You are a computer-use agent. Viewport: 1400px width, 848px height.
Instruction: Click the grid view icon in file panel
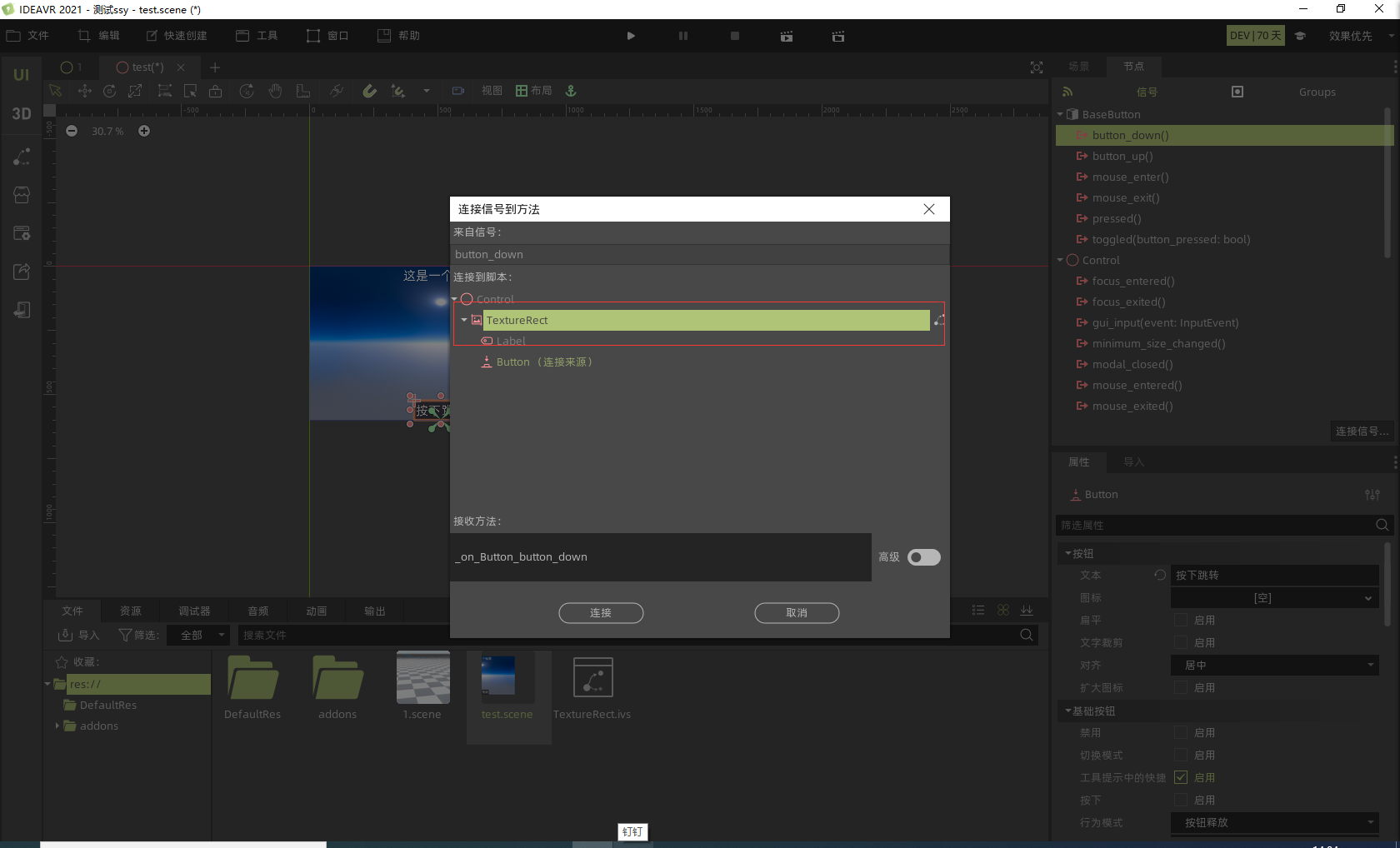(x=1003, y=611)
